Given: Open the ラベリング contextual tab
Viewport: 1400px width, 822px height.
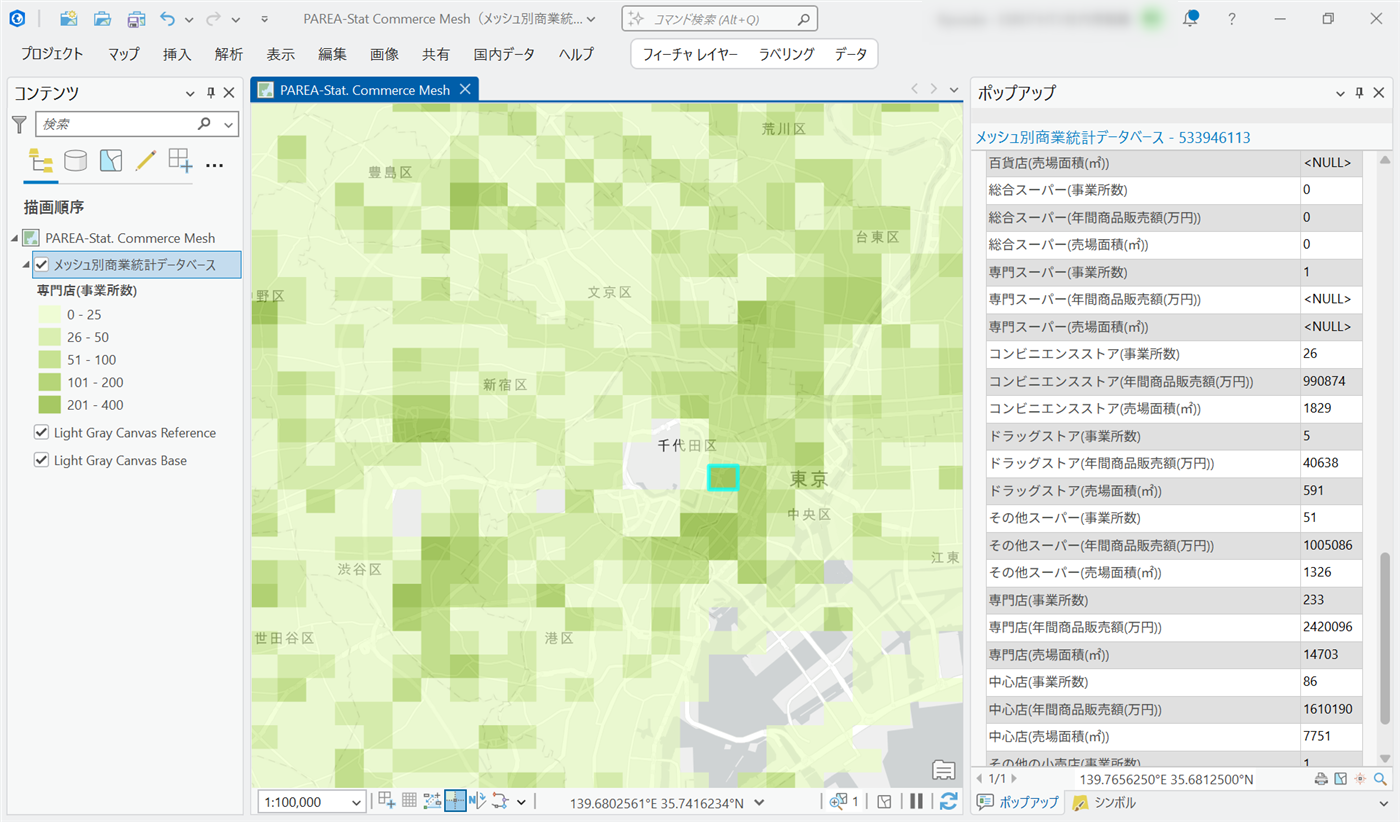Looking at the screenshot, I should pos(786,54).
